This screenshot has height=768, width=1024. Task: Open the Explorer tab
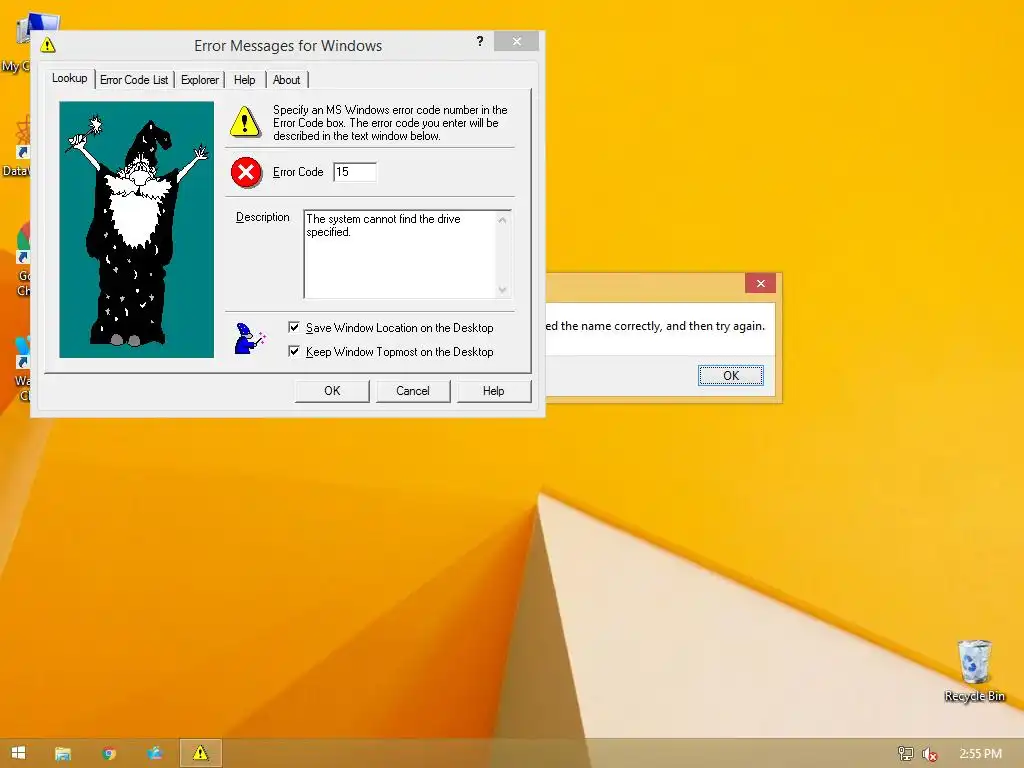[x=200, y=80]
